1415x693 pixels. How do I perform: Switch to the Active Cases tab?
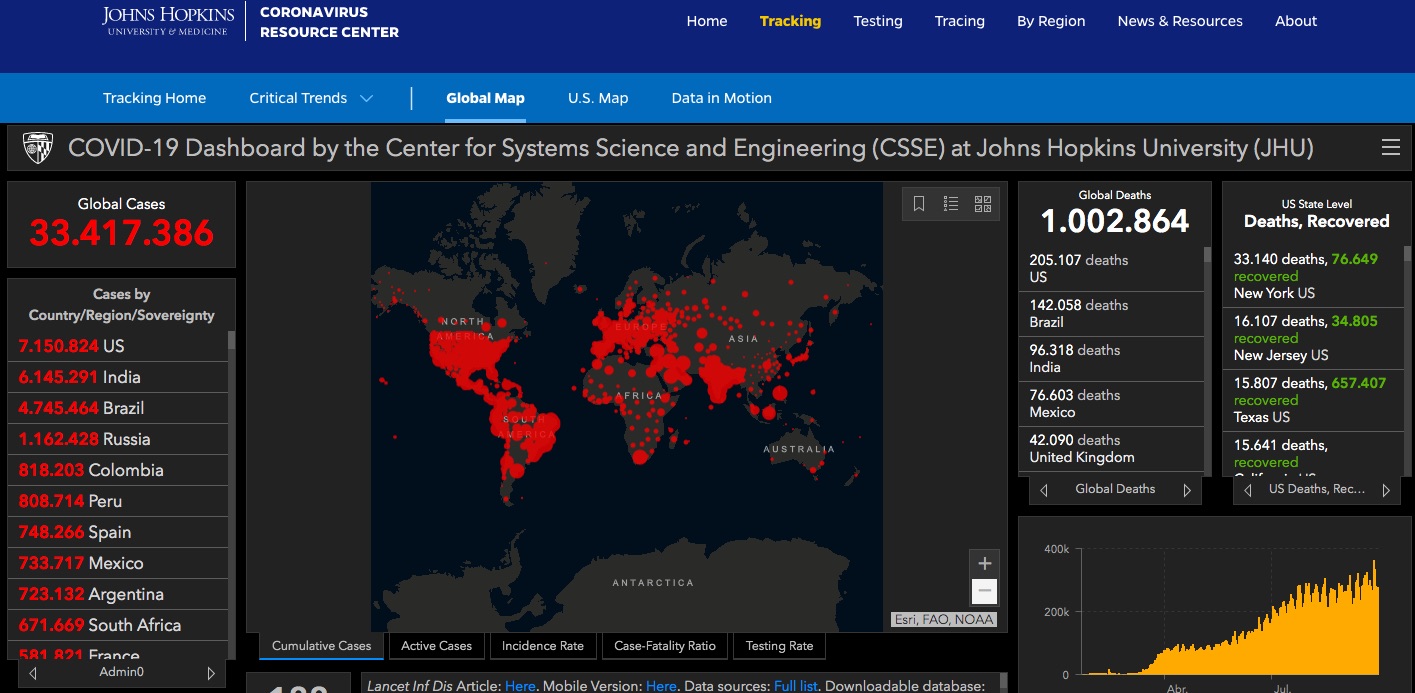coord(436,646)
